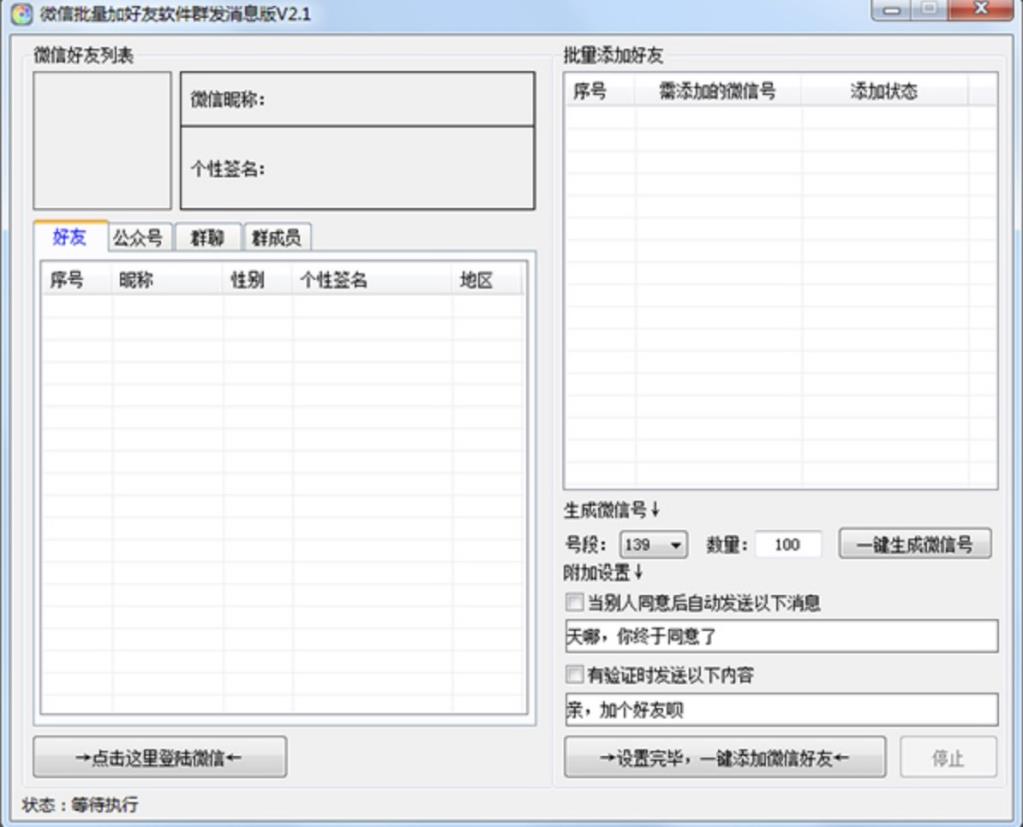The width and height of the screenshot is (1023, 827).
Task: Click the 停止 button
Action: click(949, 757)
